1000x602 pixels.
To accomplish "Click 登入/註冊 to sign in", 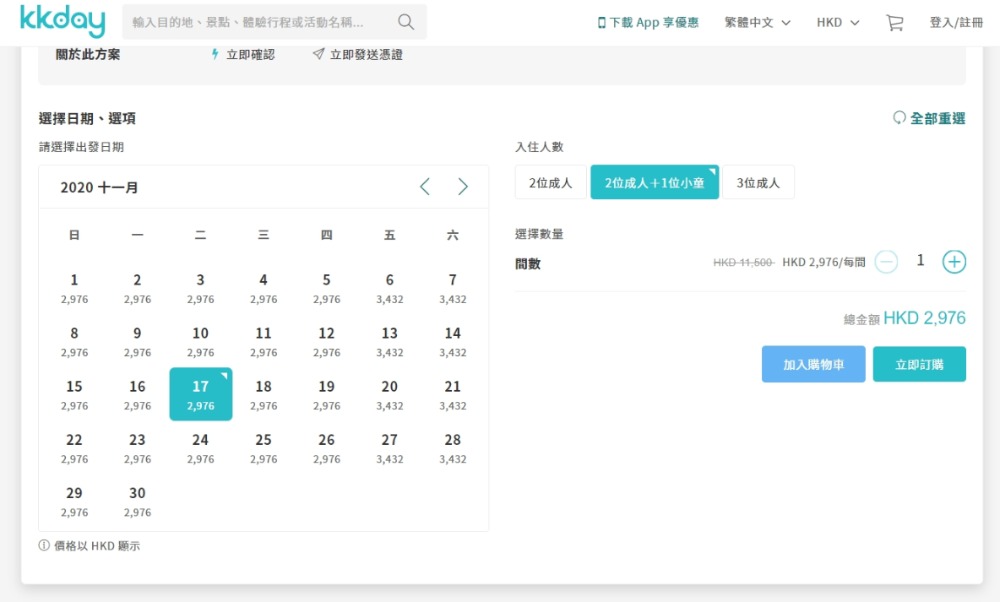I will [956, 22].
